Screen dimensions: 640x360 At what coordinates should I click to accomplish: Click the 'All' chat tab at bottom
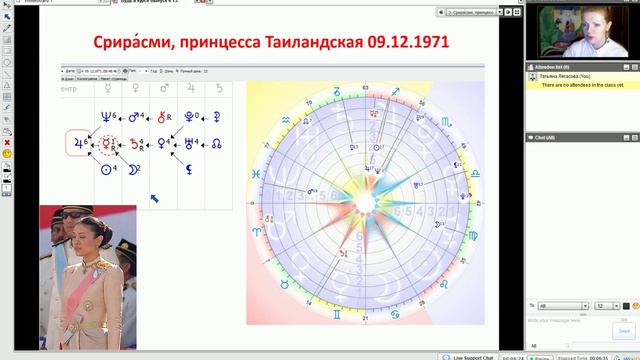(x=533, y=346)
